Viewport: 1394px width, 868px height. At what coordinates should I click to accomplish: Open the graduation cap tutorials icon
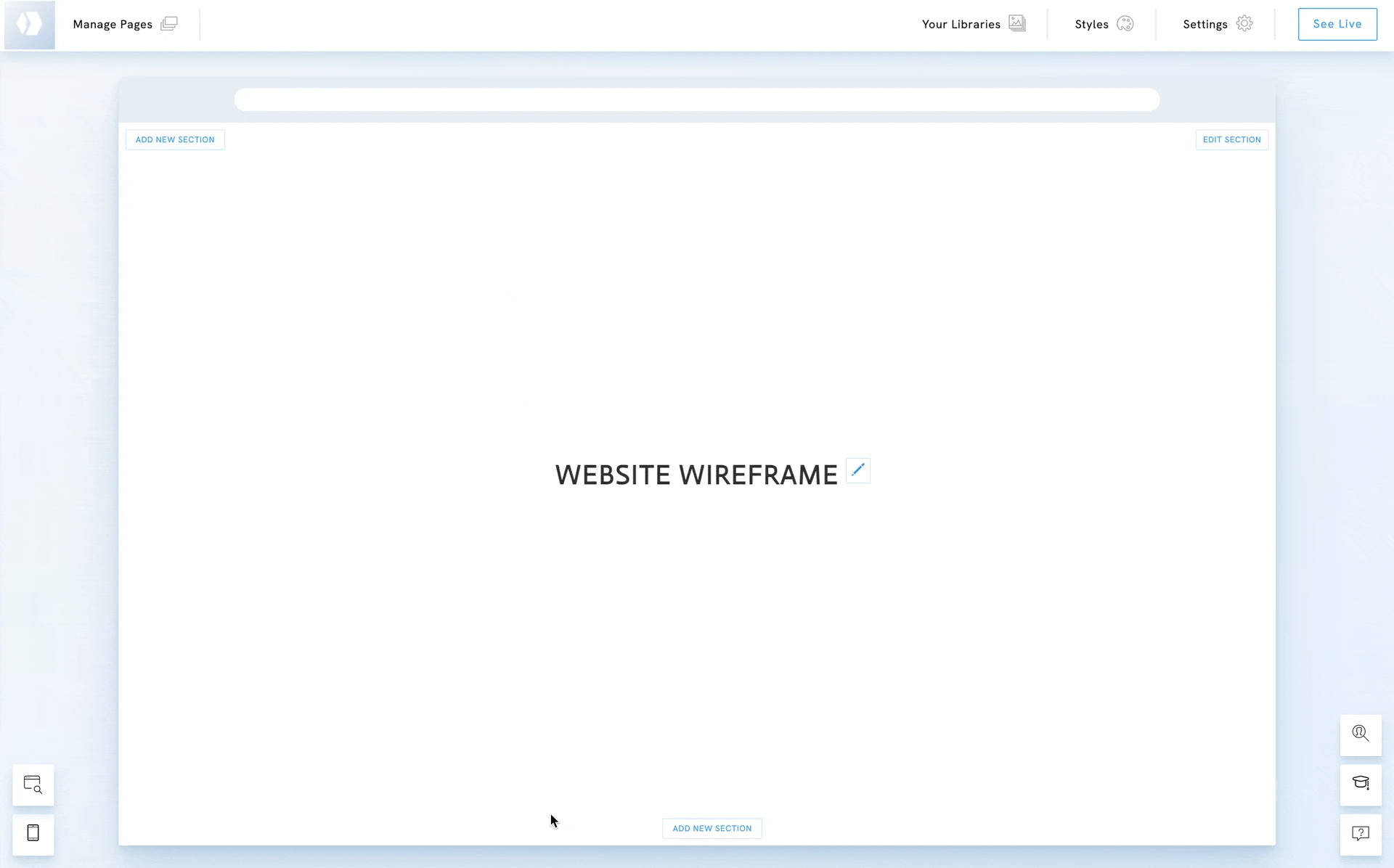(x=1360, y=783)
